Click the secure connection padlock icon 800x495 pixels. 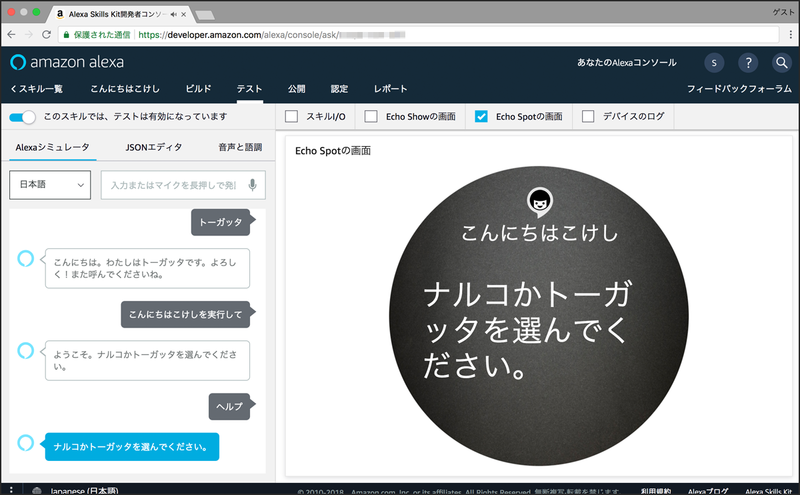pyautogui.click(x=66, y=35)
